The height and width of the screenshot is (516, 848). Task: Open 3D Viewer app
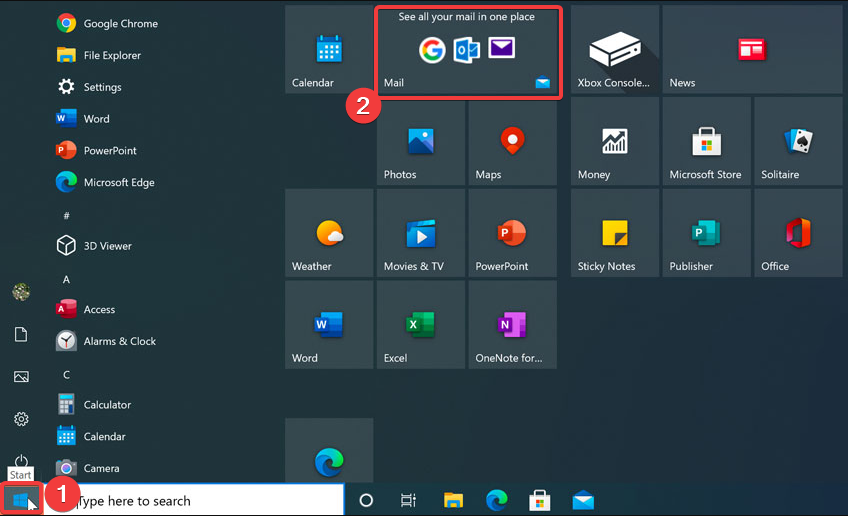point(94,246)
